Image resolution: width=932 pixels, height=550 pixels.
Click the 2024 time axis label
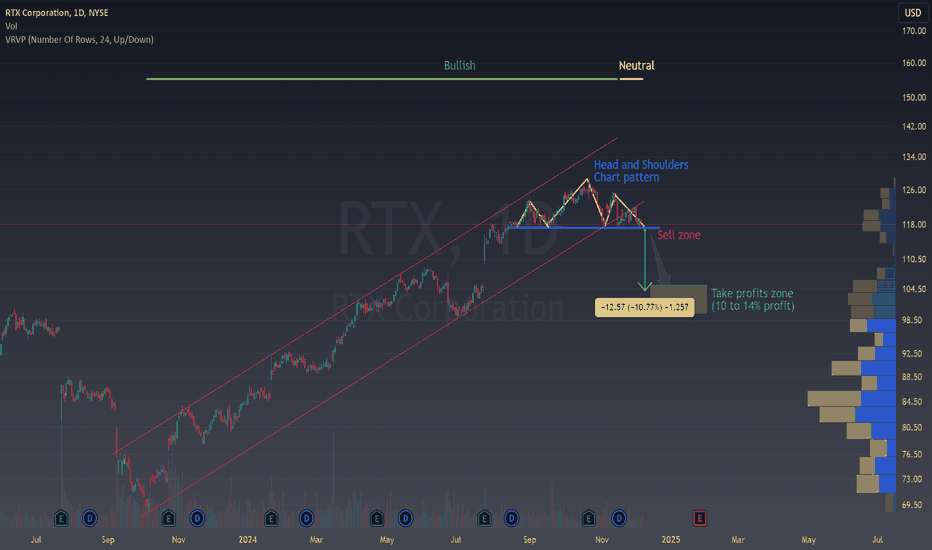point(248,540)
